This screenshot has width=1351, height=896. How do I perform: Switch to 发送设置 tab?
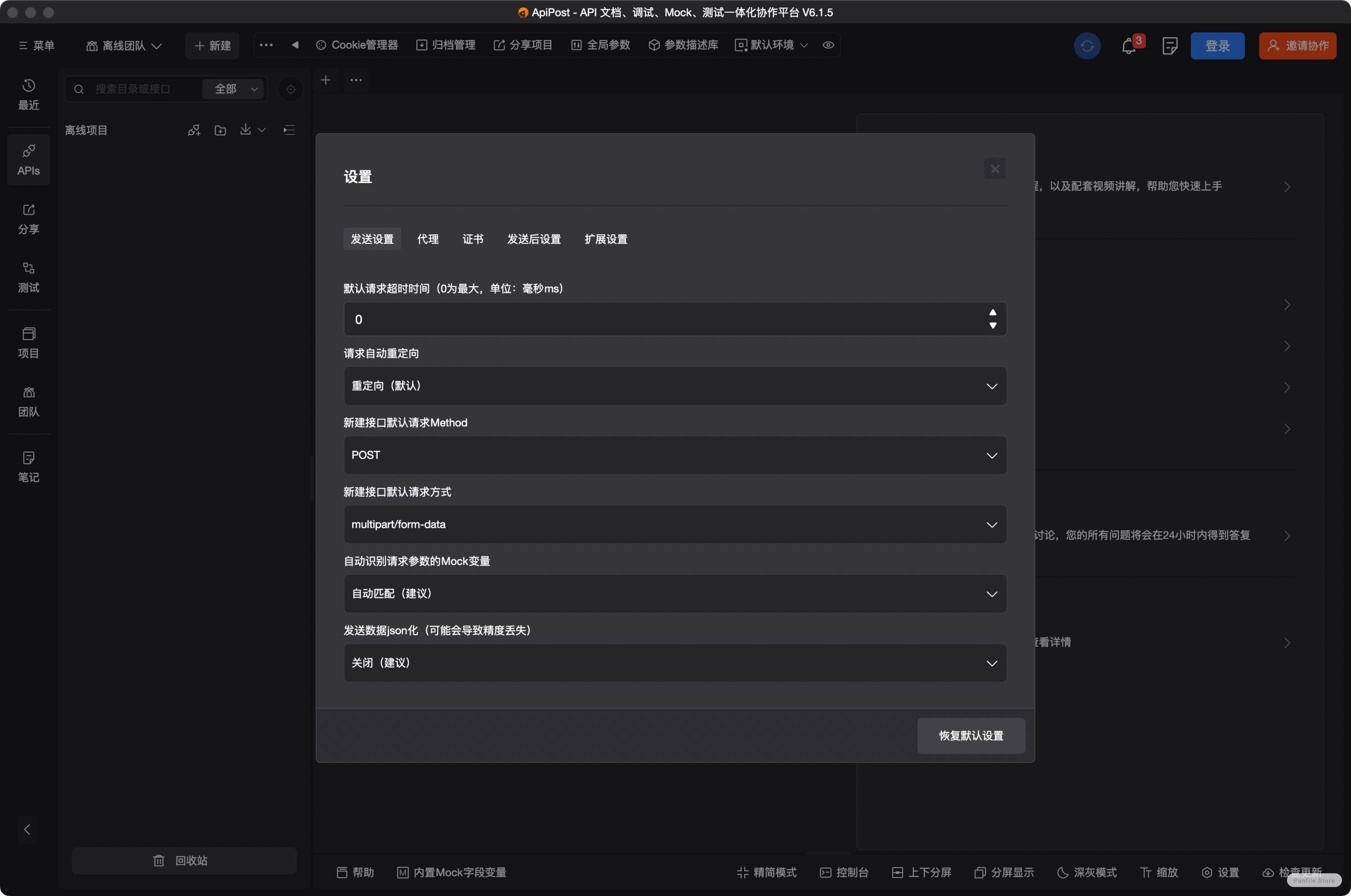click(x=372, y=239)
